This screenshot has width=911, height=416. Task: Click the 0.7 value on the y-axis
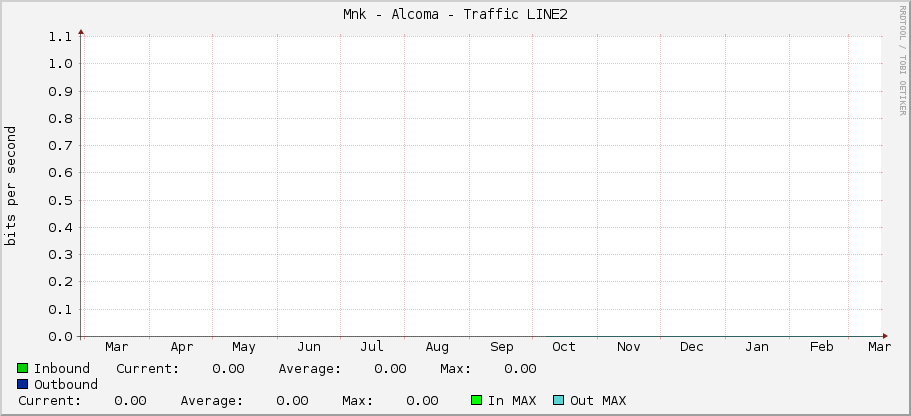pyautogui.click(x=60, y=146)
